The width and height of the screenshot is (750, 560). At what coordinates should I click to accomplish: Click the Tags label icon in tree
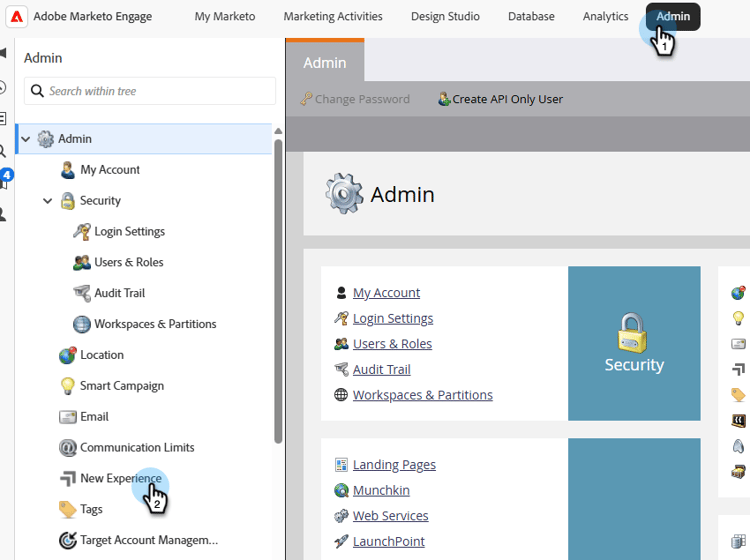(67, 509)
